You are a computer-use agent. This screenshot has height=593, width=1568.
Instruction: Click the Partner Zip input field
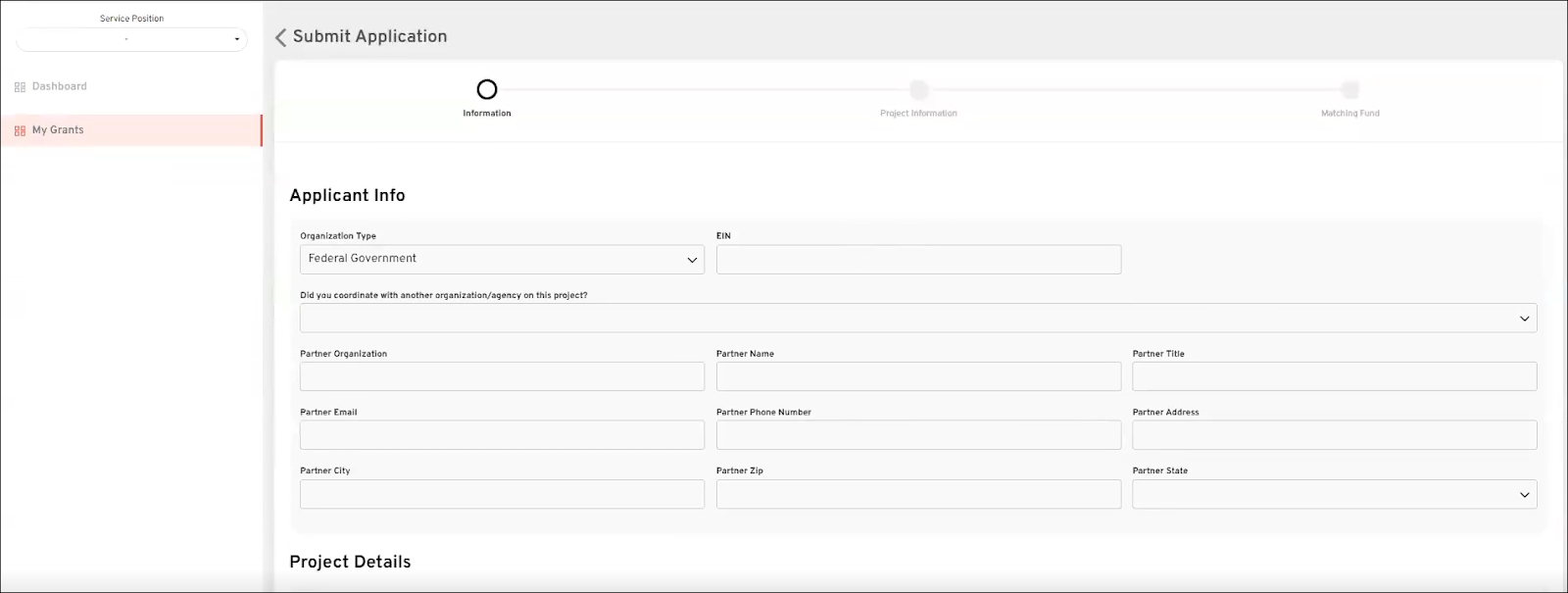coord(918,495)
